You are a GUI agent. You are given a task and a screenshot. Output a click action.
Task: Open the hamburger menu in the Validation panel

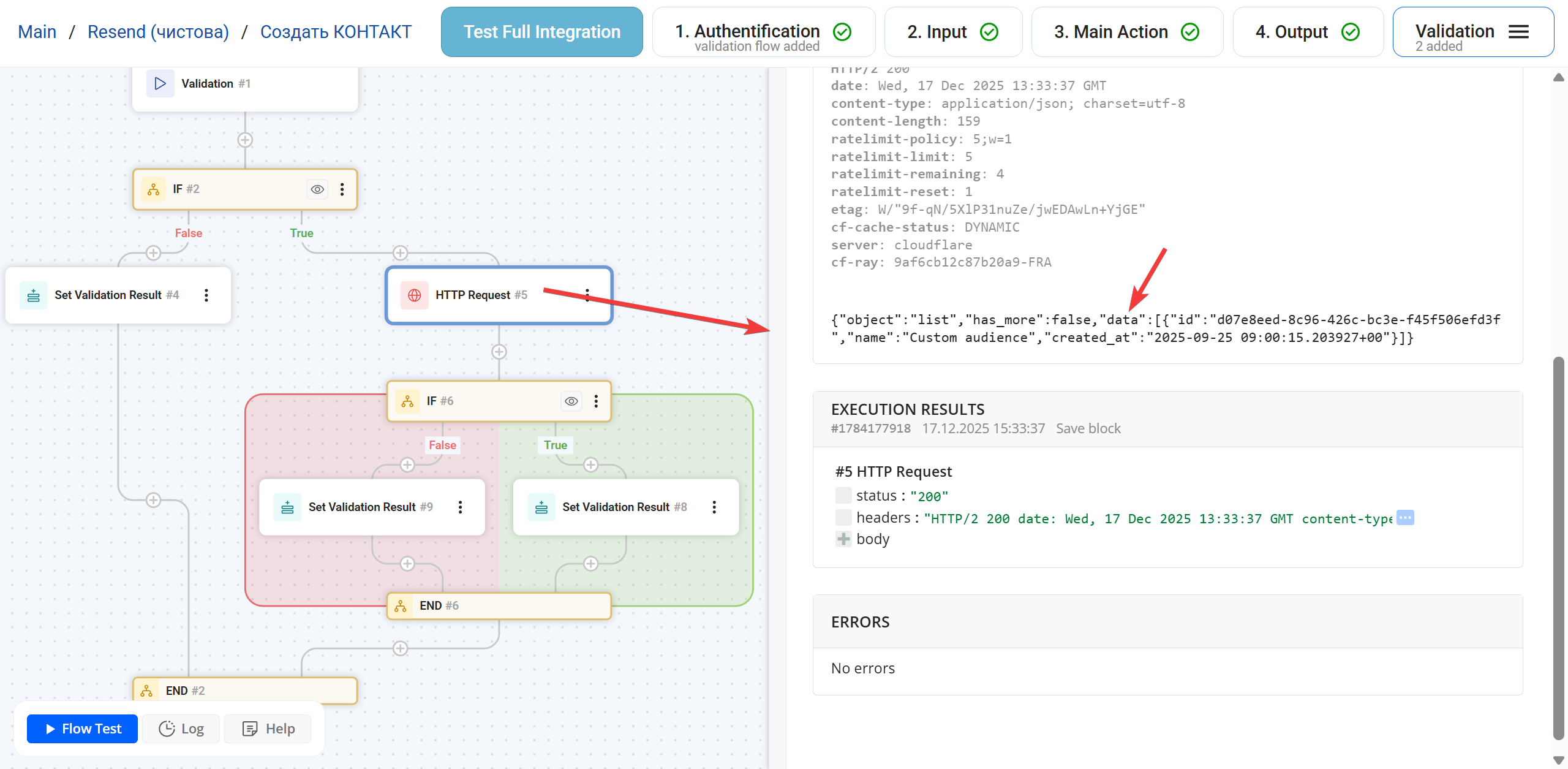1518,31
